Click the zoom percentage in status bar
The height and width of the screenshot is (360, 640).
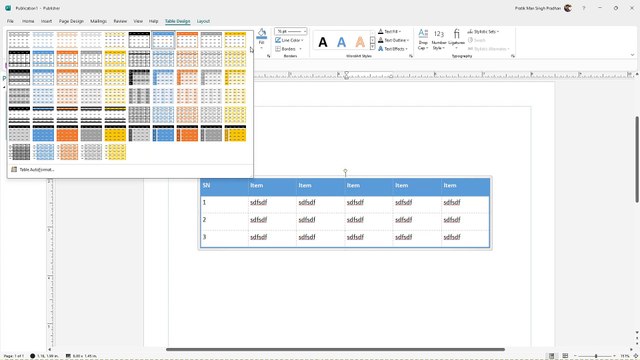click(x=624, y=356)
